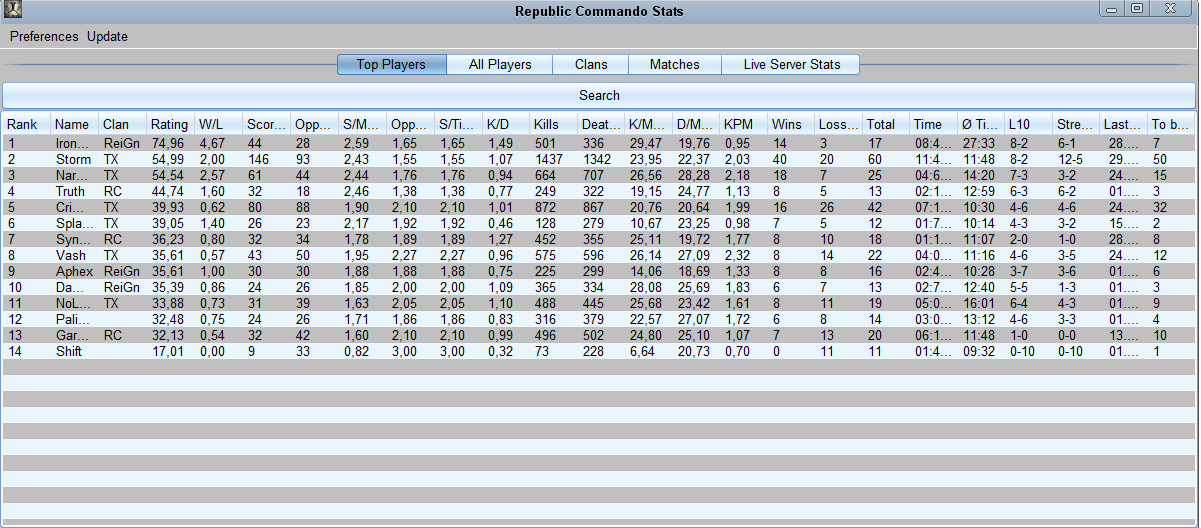
Task: Click the rating value 17,01
Action: (168, 351)
